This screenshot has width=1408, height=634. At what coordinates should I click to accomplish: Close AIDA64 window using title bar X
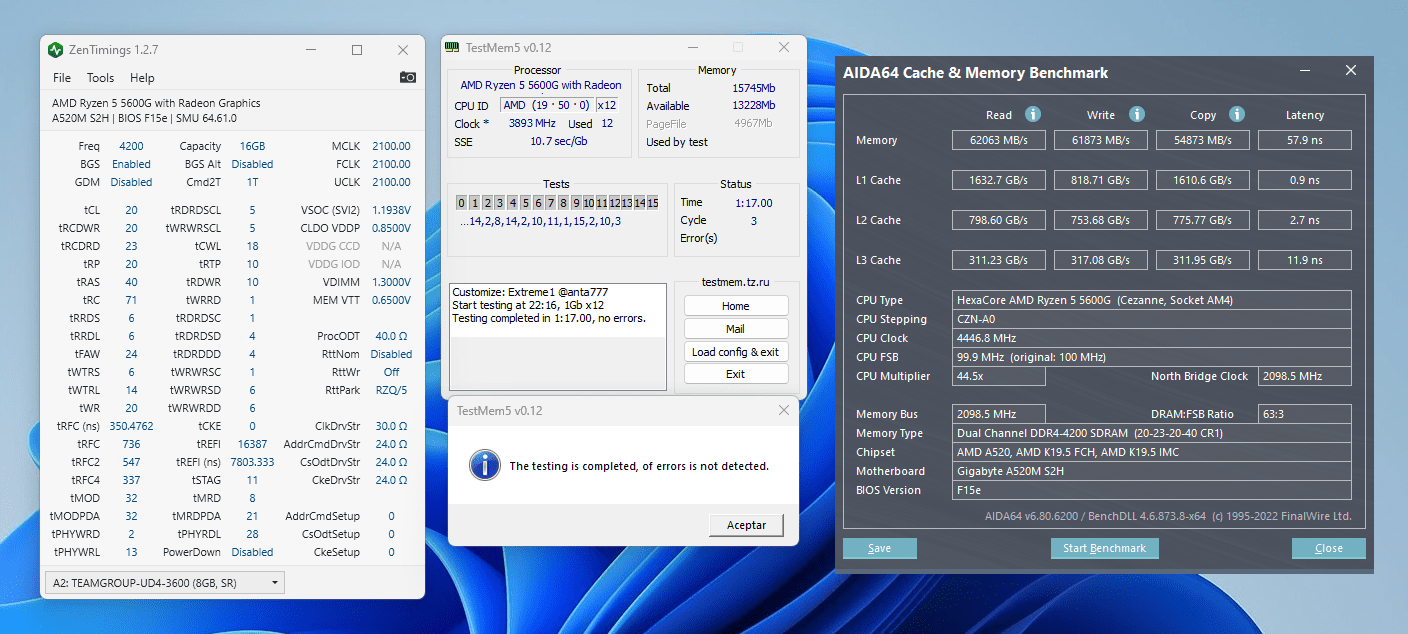1351,71
